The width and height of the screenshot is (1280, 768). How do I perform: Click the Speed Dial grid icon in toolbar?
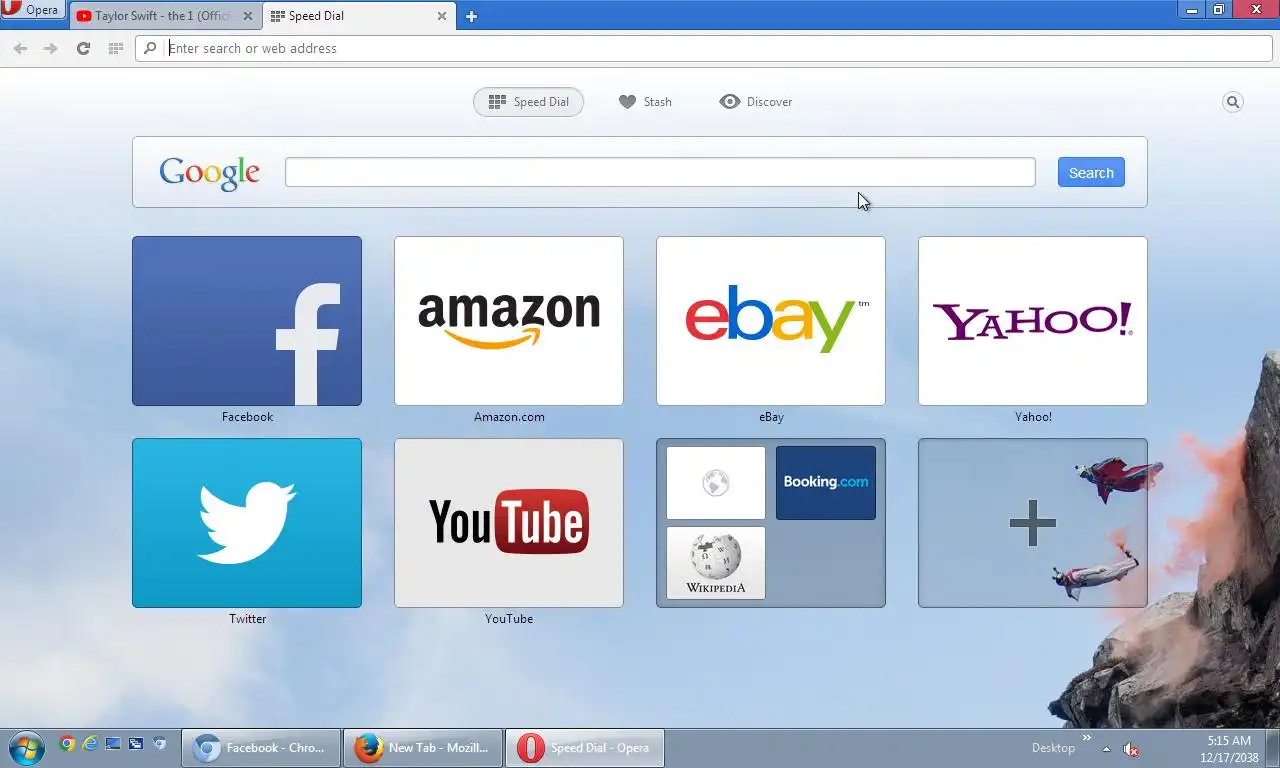point(115,48)
